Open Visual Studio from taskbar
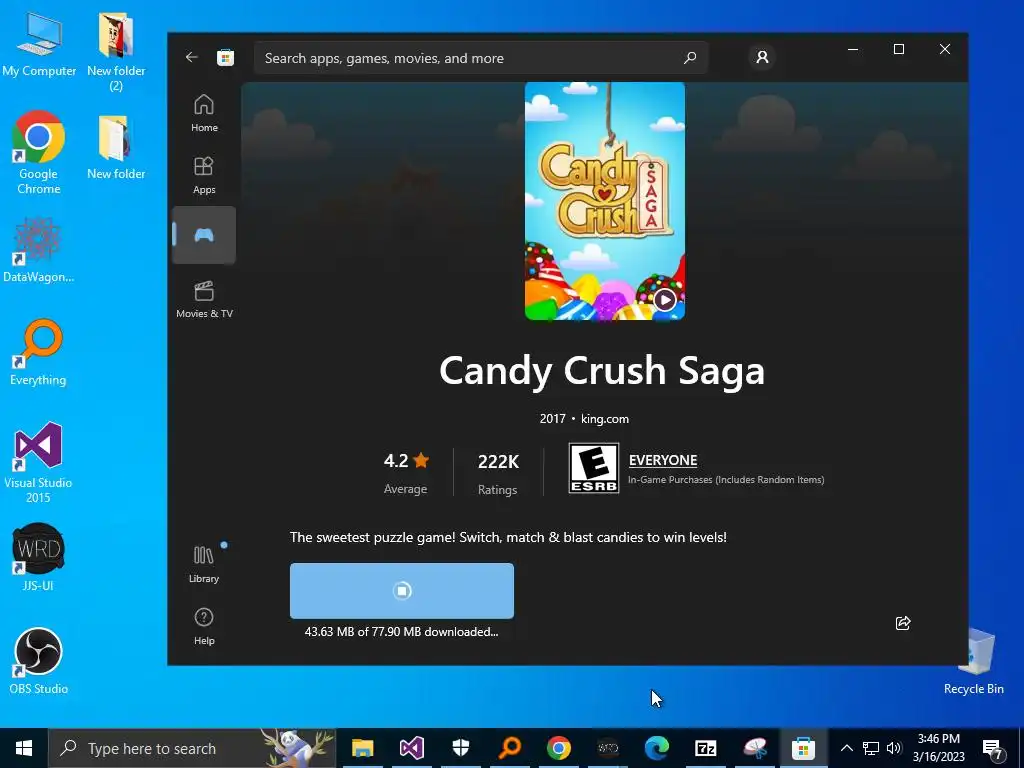The image size is (1024, 768). tap(411, 748)
